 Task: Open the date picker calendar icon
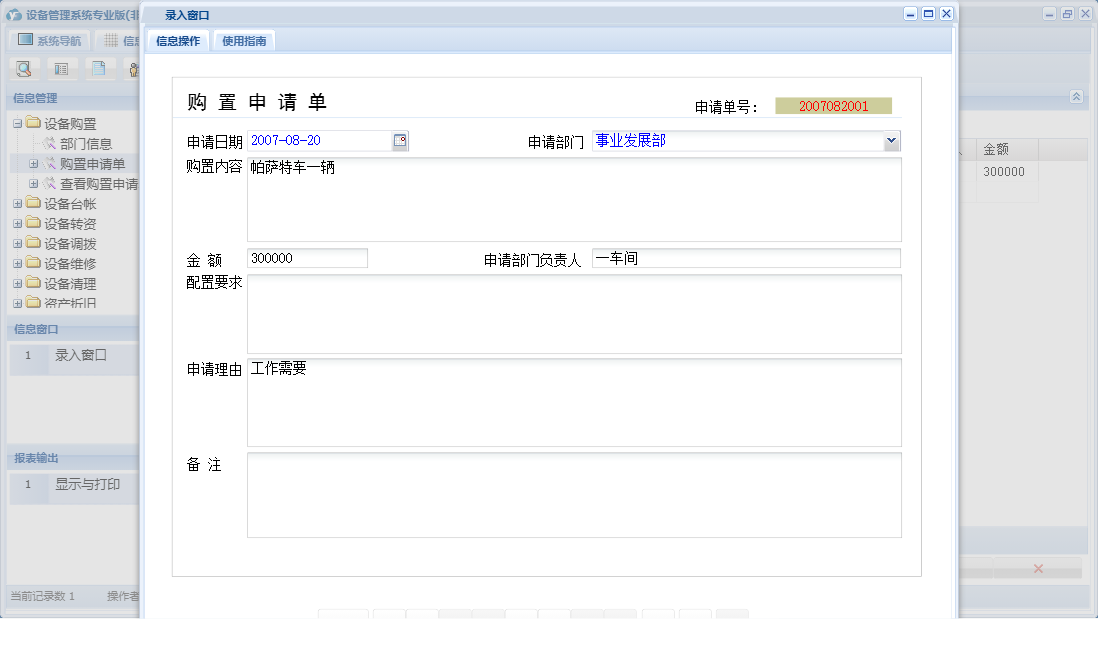pos(400,141)
